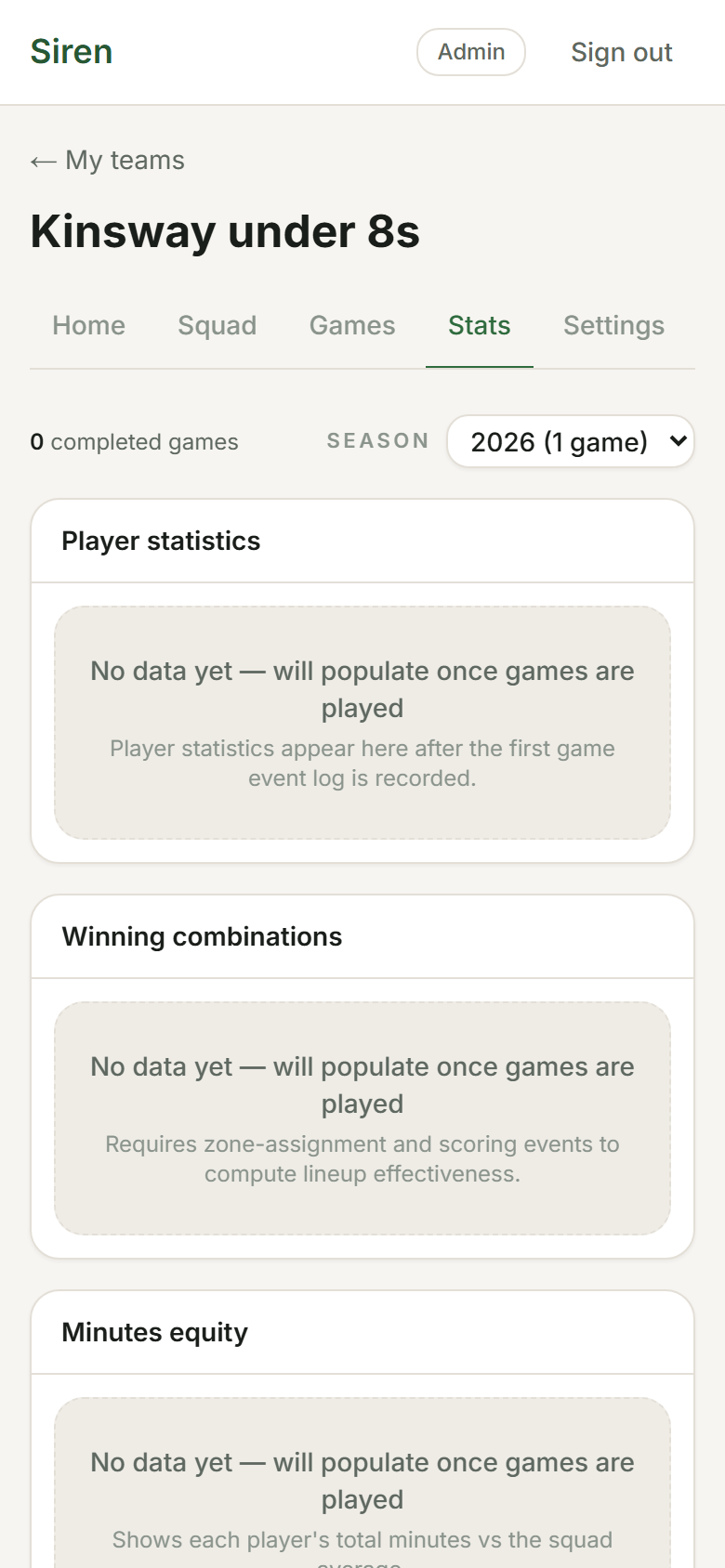Click the Minutes equity card heading

coord(154,1333)
